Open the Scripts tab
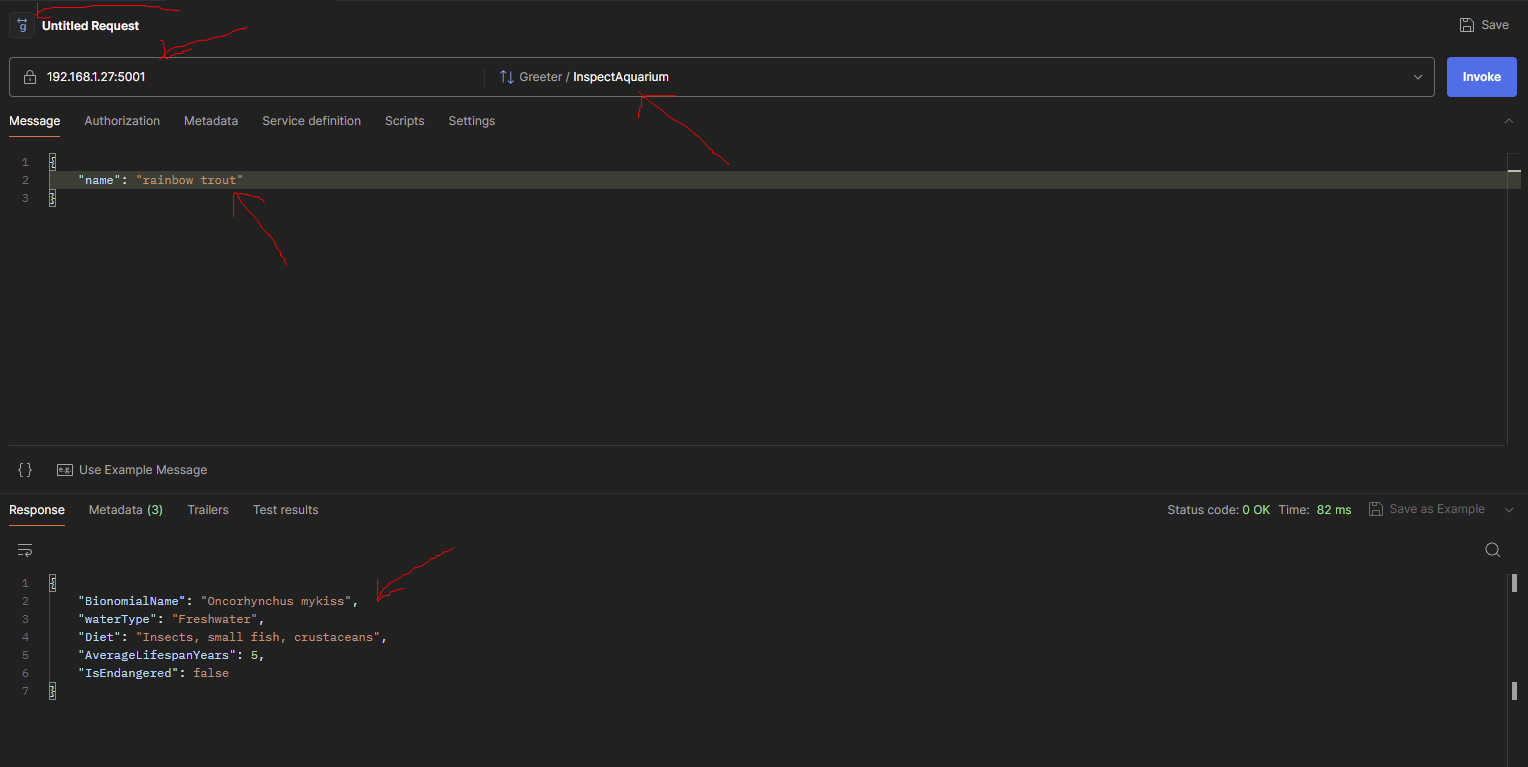 tap(404, 121)
